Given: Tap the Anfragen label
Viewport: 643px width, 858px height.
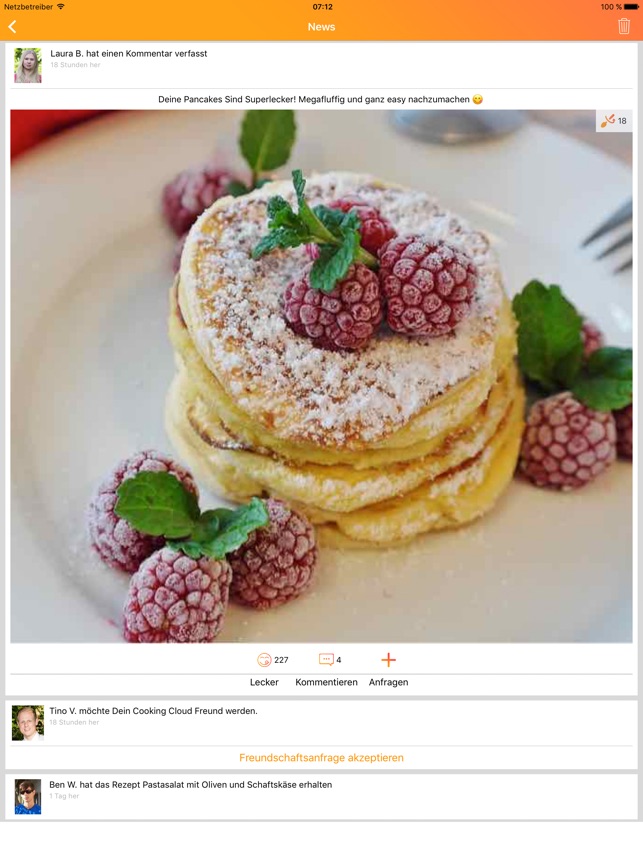Looking at the screenshot, I should pos(389,682).
